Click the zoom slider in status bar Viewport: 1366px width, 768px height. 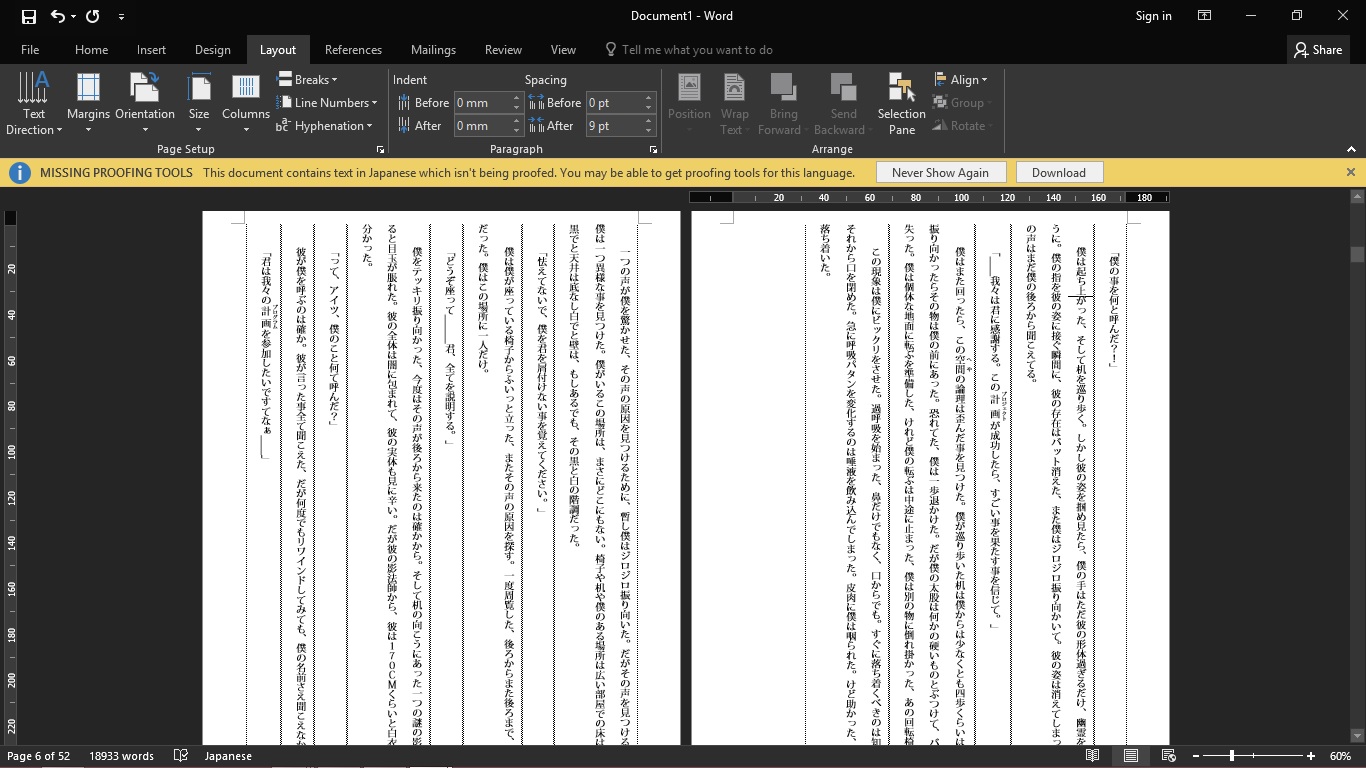click(x=1232, y=756)
